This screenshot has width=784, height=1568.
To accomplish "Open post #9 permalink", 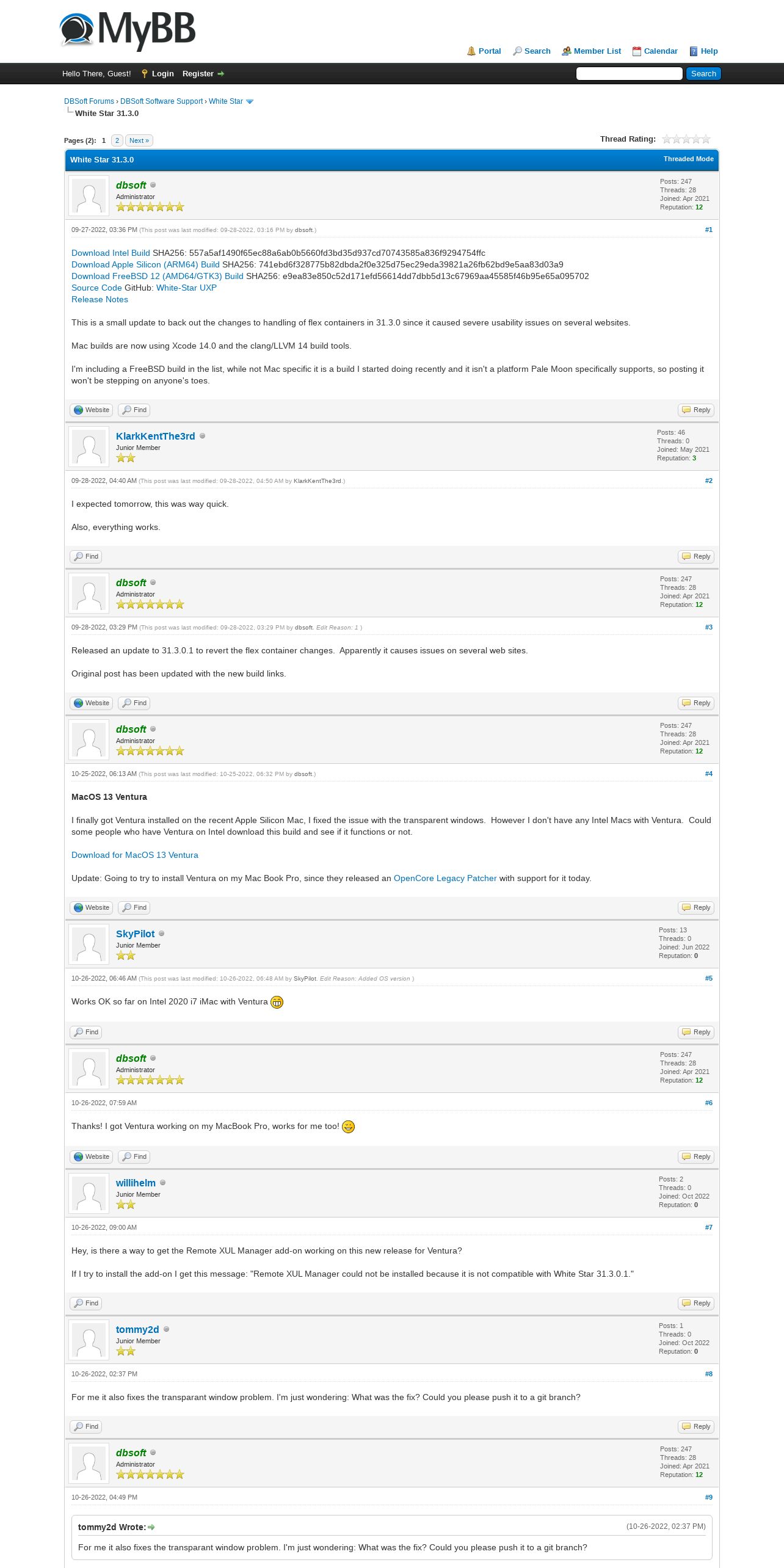I will [x=708, y=1497].
